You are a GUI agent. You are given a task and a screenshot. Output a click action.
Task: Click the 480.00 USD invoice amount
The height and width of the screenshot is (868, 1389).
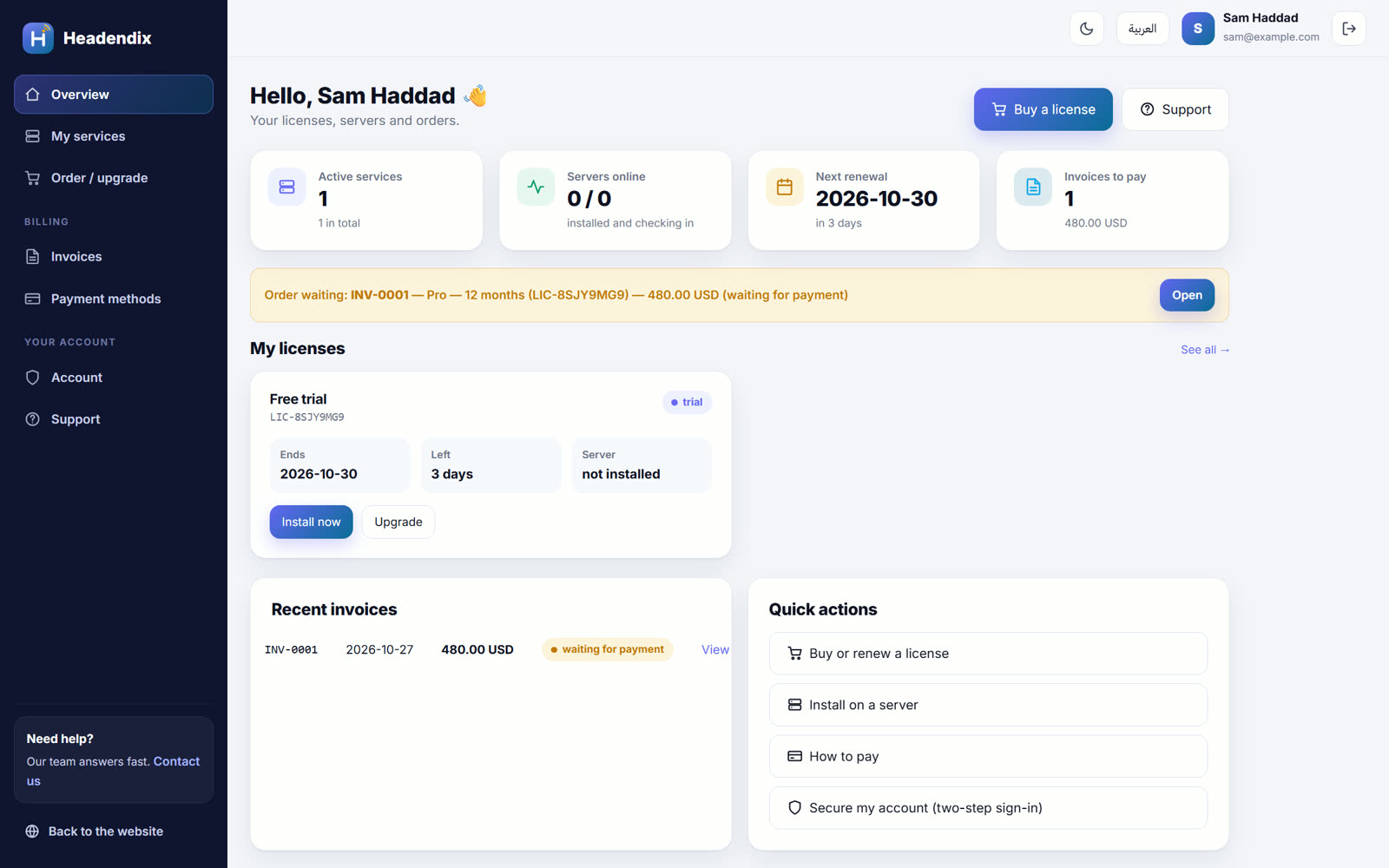477,649
